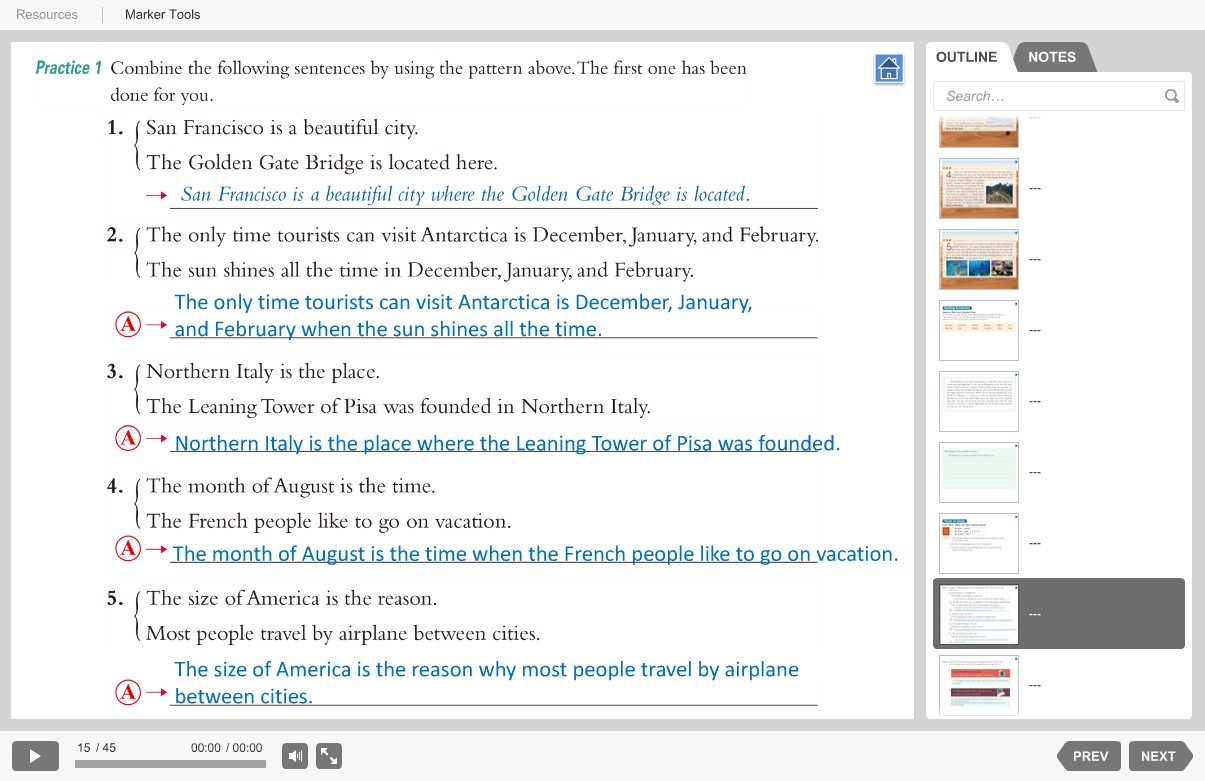Open the plain text paragraph slide thumbnail
This screenshot has height=781, width=1205.
point(979,401)
